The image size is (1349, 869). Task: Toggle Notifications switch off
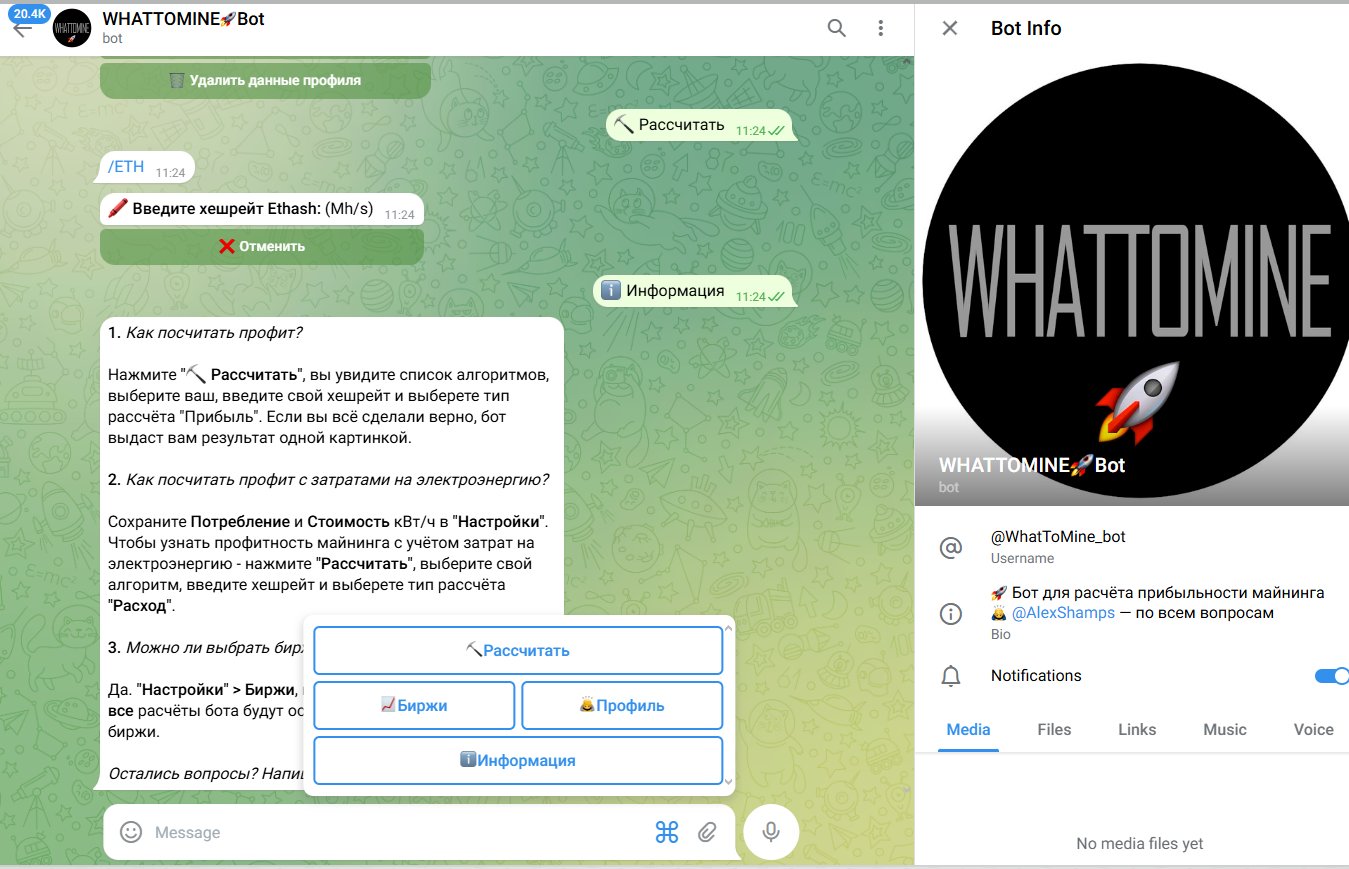(1331, 676)
